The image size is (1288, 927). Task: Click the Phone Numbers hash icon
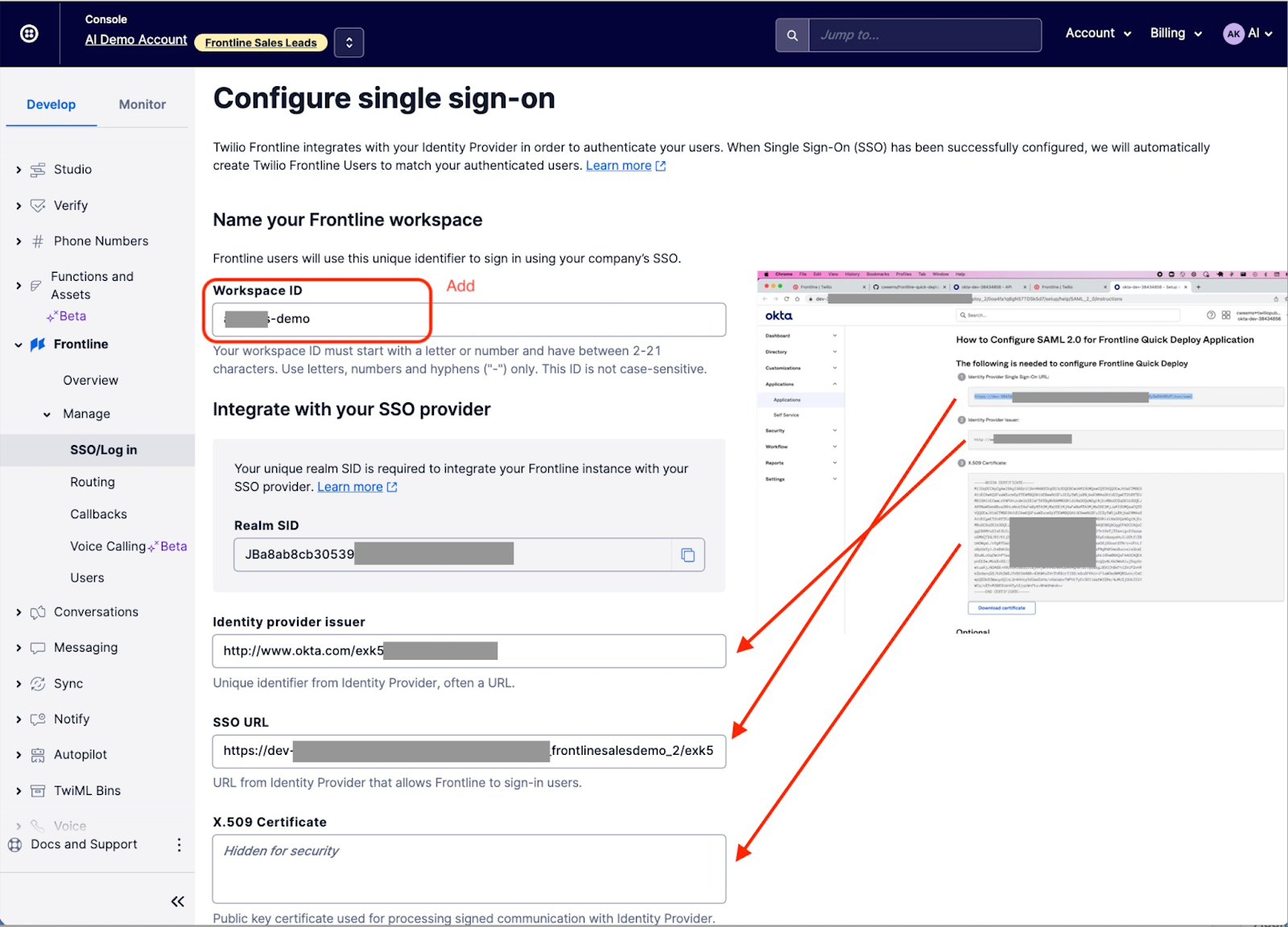[x=38, y=241]
